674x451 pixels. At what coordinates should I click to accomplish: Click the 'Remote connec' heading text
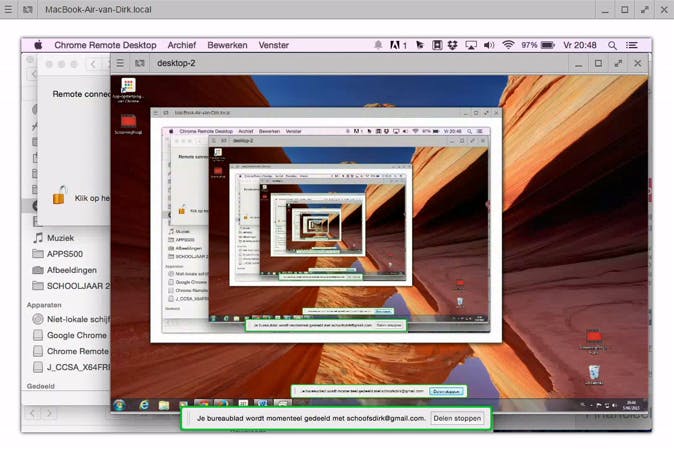click(82, 94)
